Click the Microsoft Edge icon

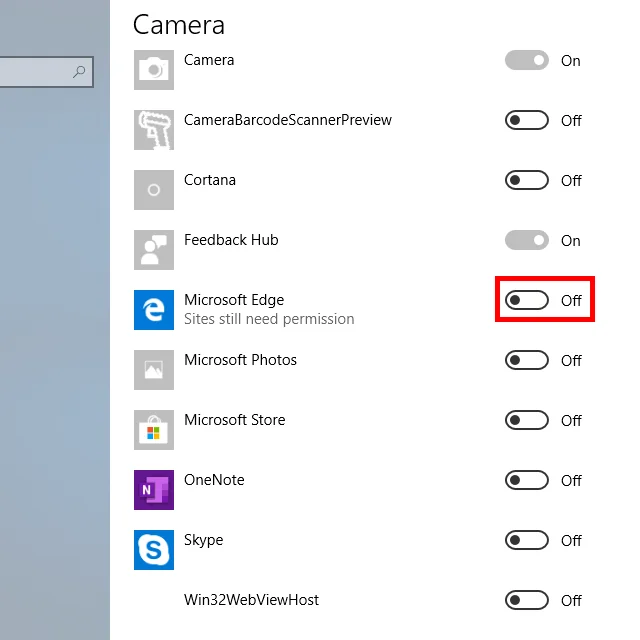pyautogui.click(x=154, y=310)
